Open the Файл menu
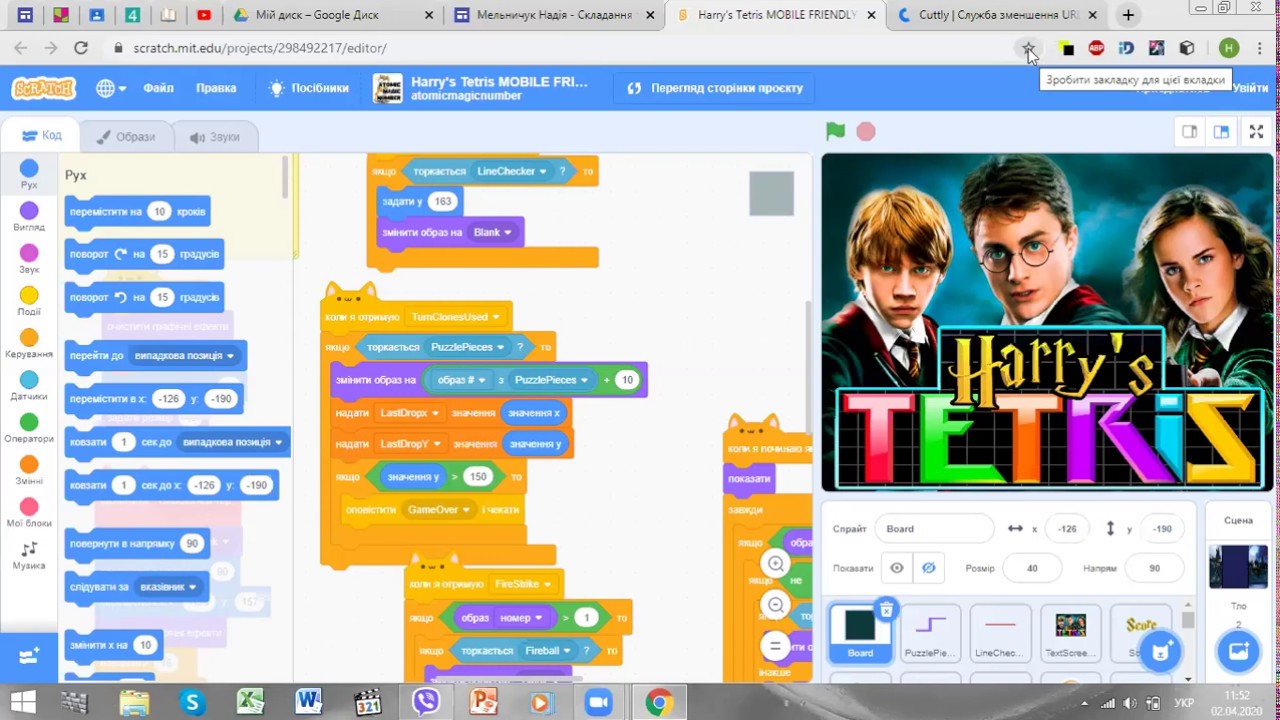 [158, 88]
